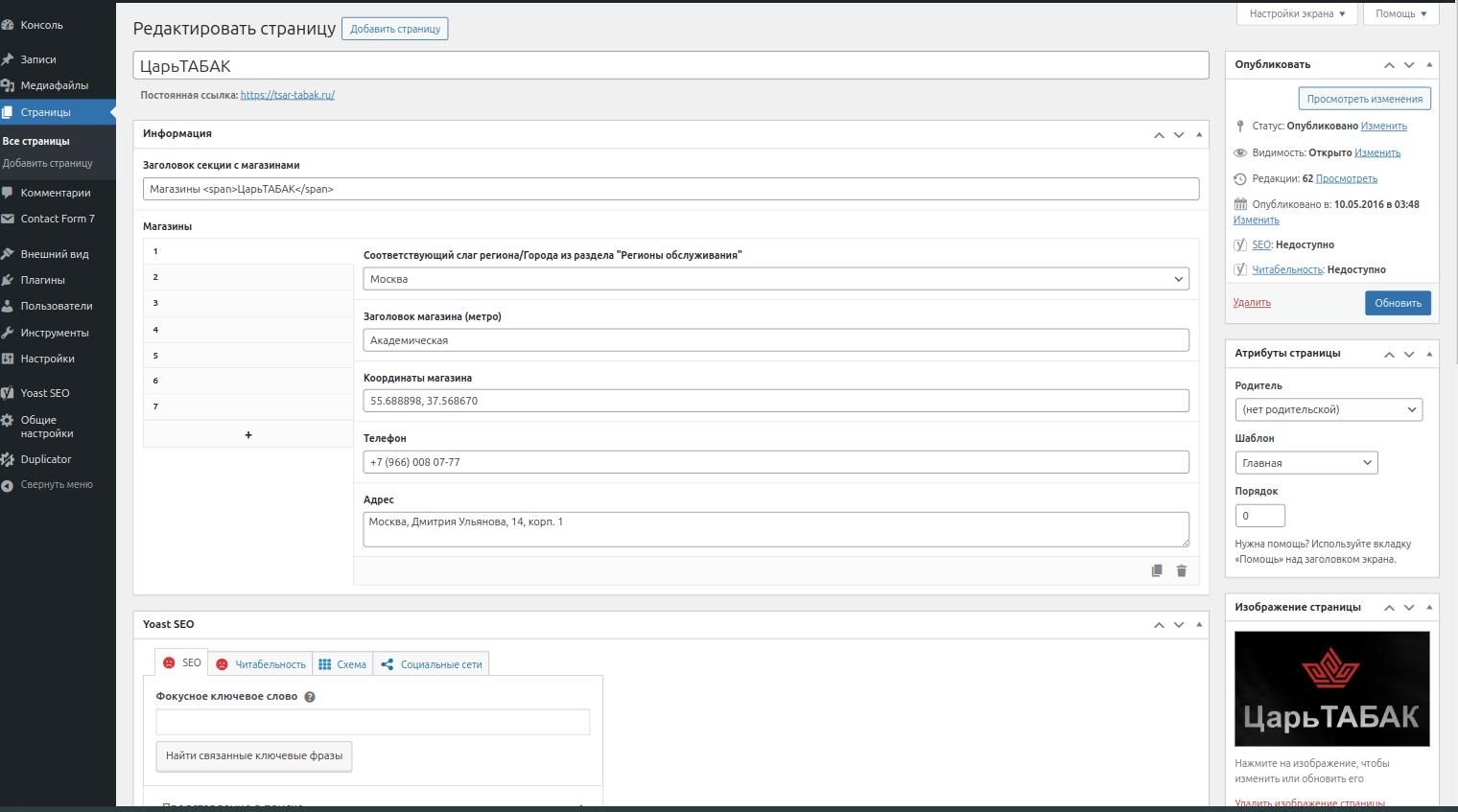Click the Комментарии bubble icon in sidebar
Viewport: 1458px width, 812px height.
coord(8,193)
